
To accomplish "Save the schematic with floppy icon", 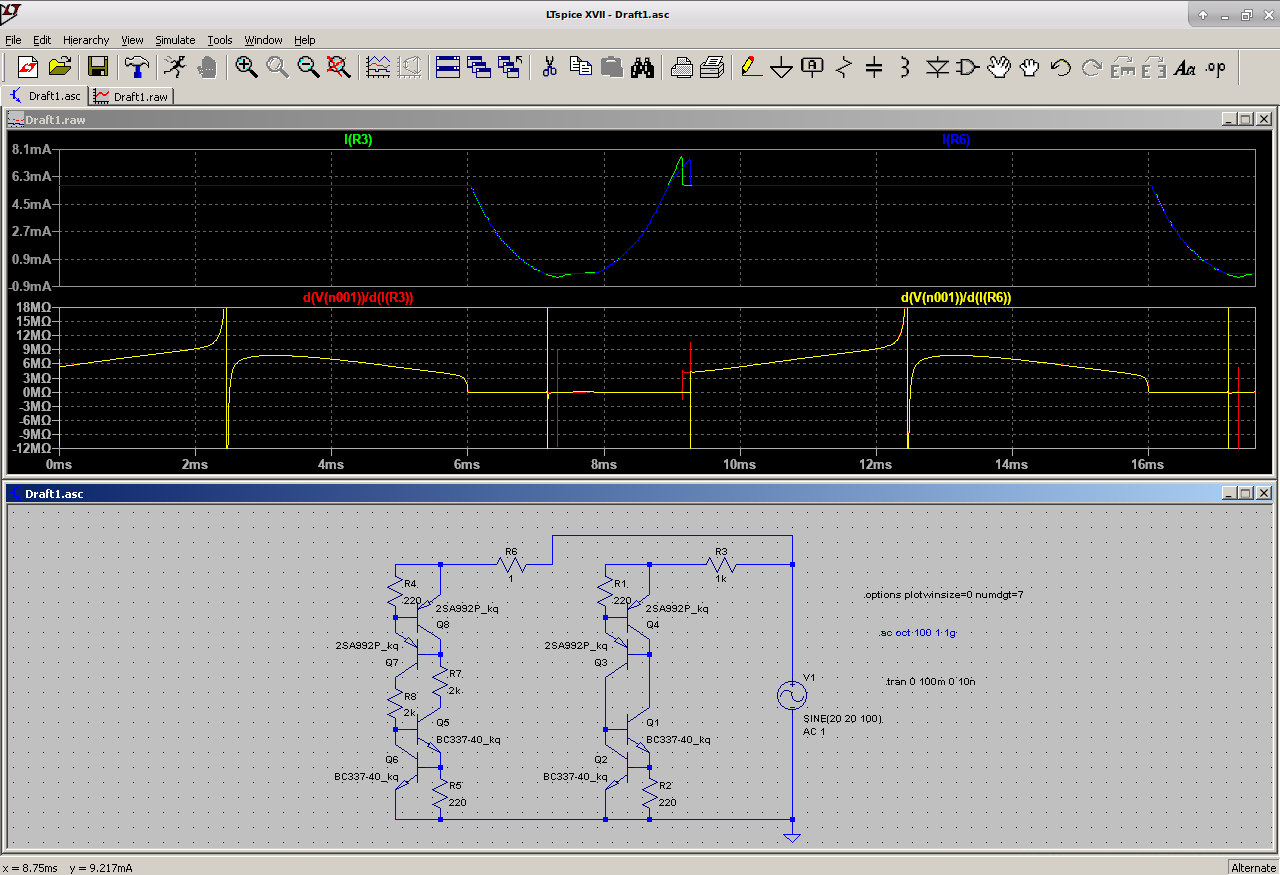I will point(98,67).
